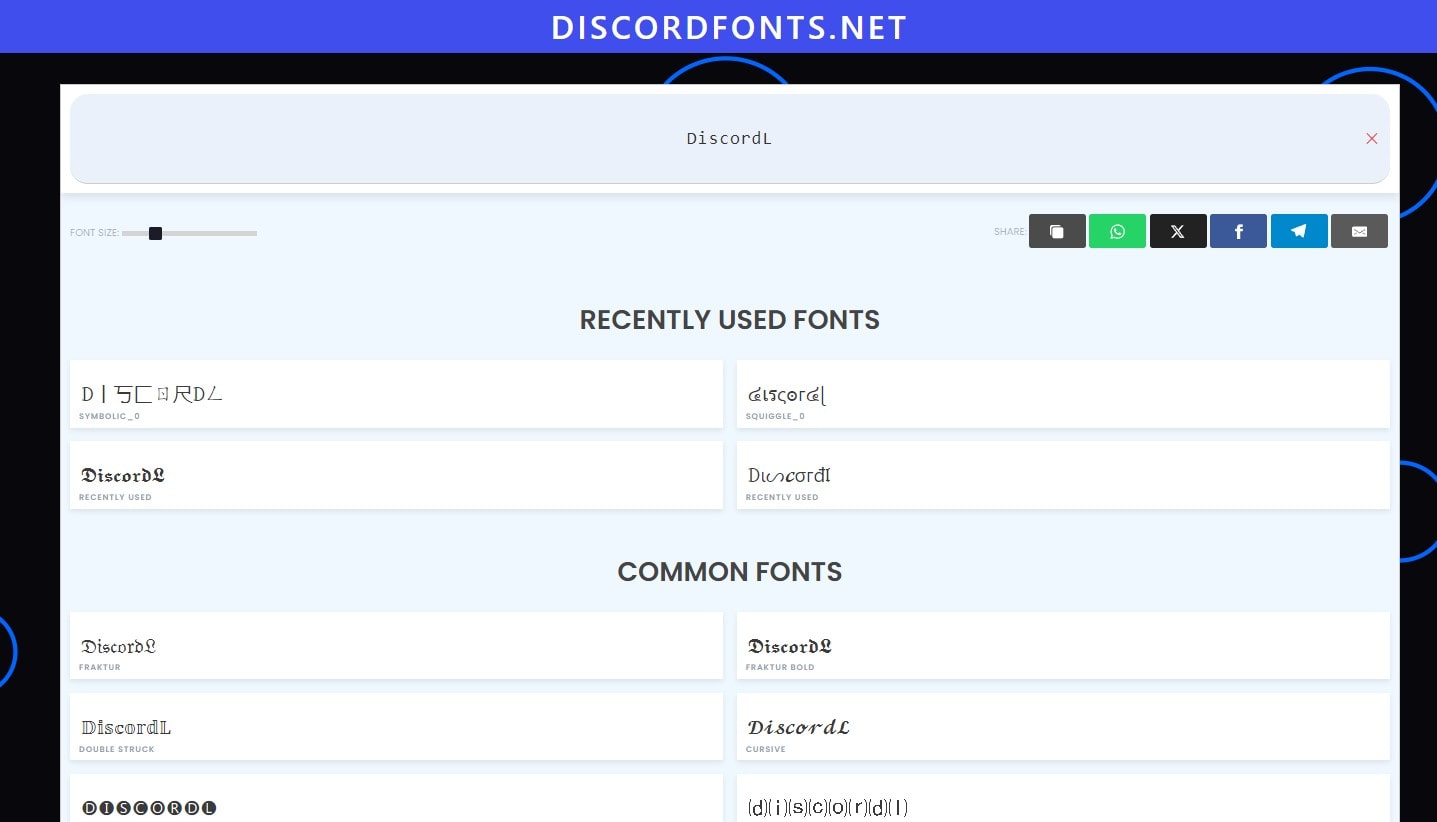
Task: Select the Fraktur Bold font card
Action: 1063,646
